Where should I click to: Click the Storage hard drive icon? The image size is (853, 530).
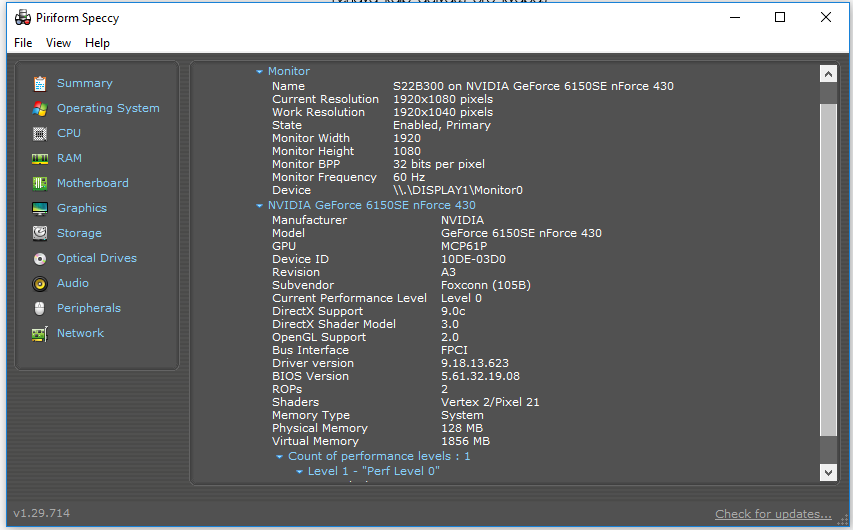pos(40,233)
